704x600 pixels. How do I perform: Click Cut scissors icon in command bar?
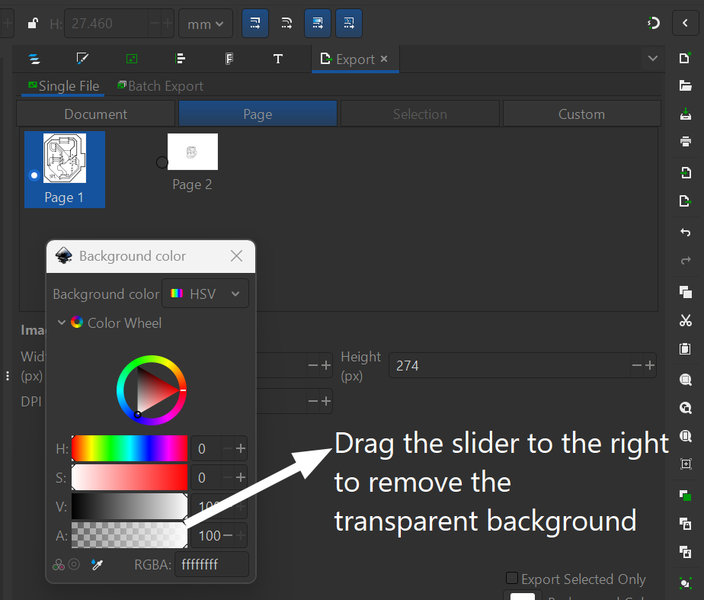click(685, 320)
